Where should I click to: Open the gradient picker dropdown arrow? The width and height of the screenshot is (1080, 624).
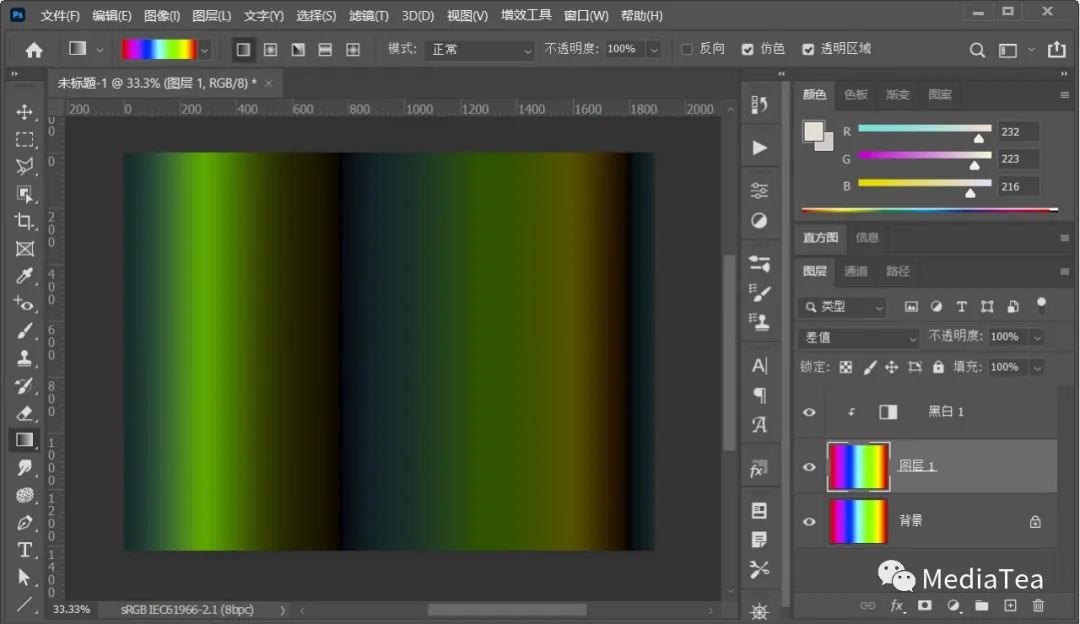coord(205,50)
